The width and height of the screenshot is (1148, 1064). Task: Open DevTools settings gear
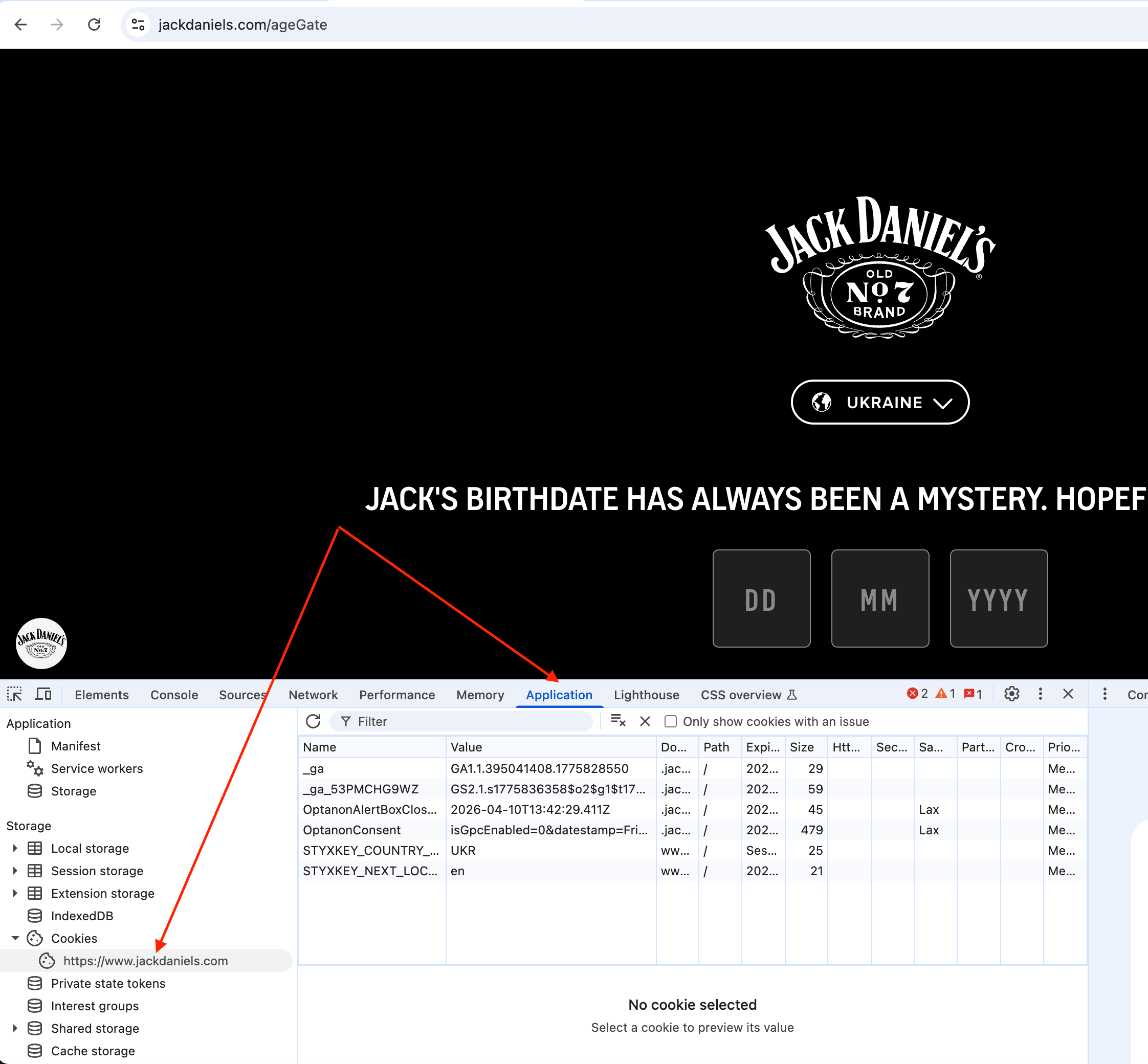tap(1011, 694)
